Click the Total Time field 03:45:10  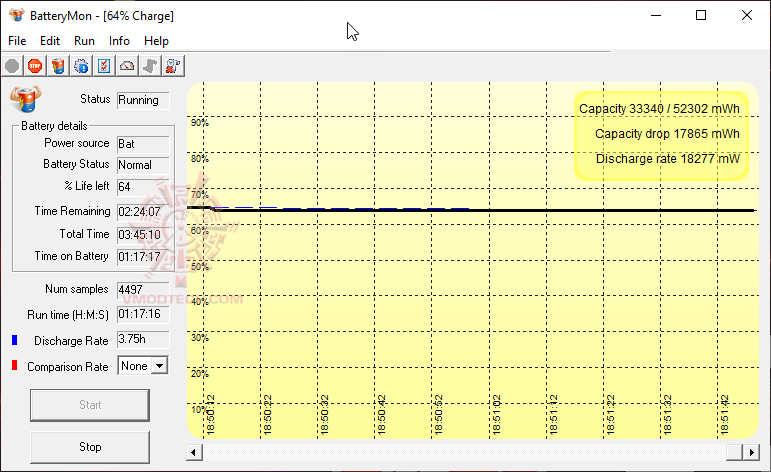pos(143,235)
